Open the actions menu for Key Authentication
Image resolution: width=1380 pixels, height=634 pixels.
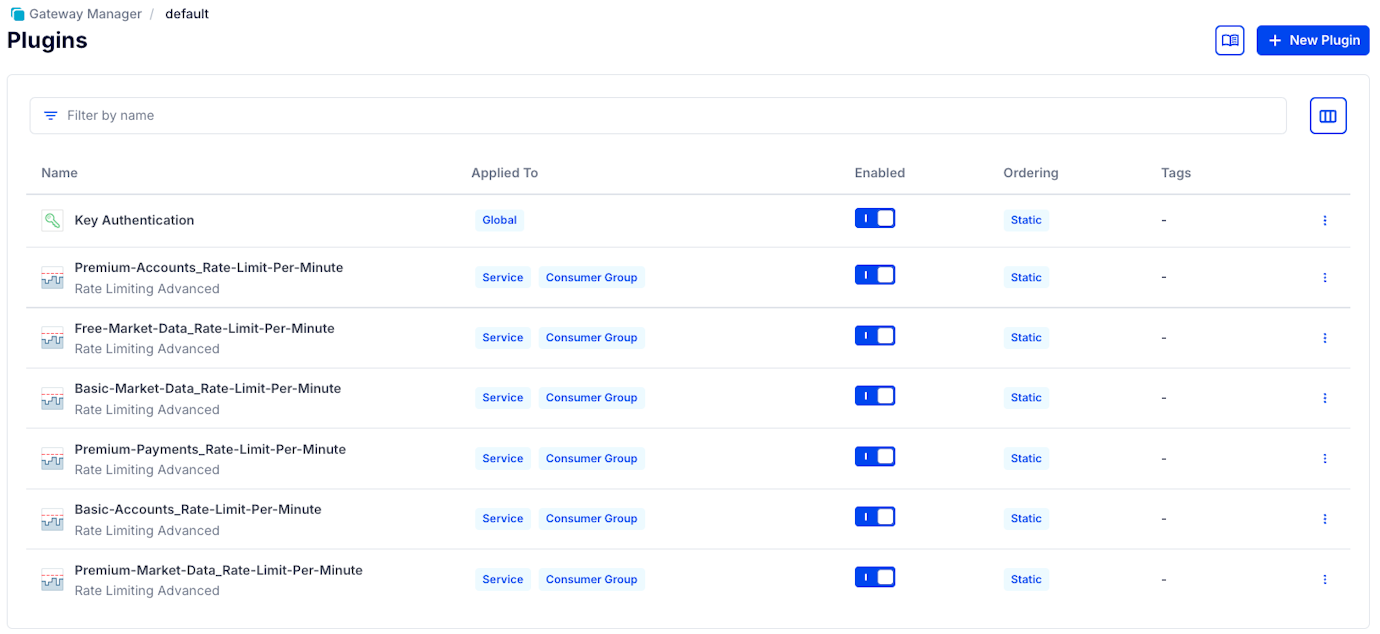pos(1325,219)
